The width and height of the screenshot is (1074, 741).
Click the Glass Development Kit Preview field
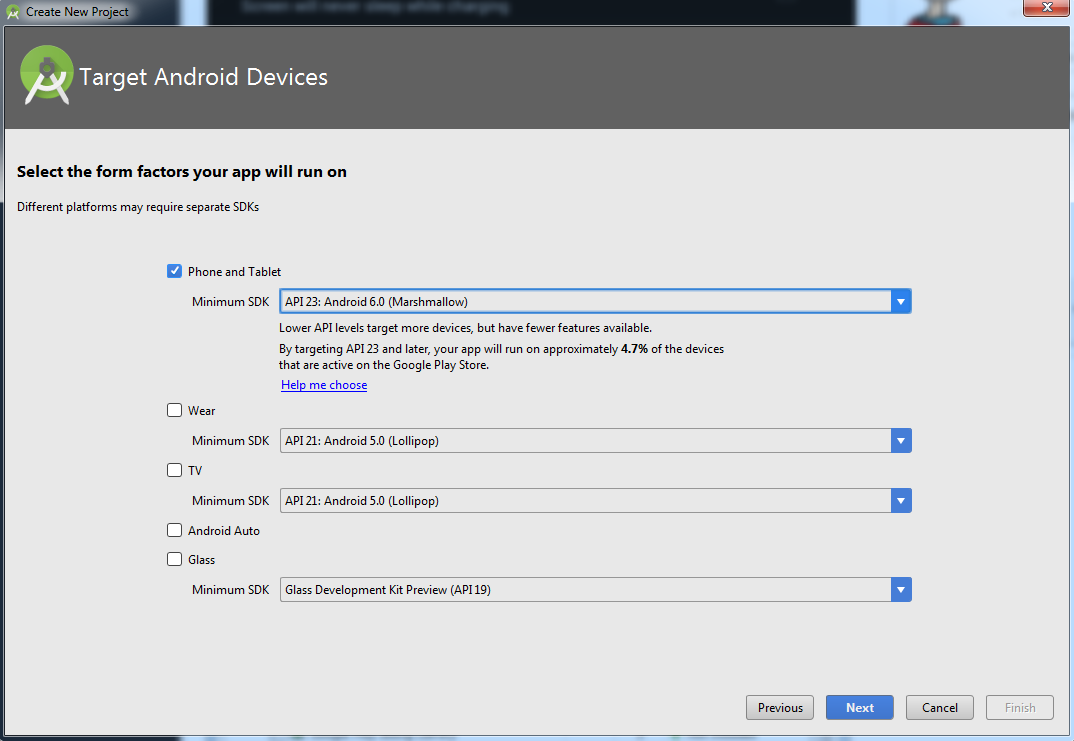click(x=585, y=590)
